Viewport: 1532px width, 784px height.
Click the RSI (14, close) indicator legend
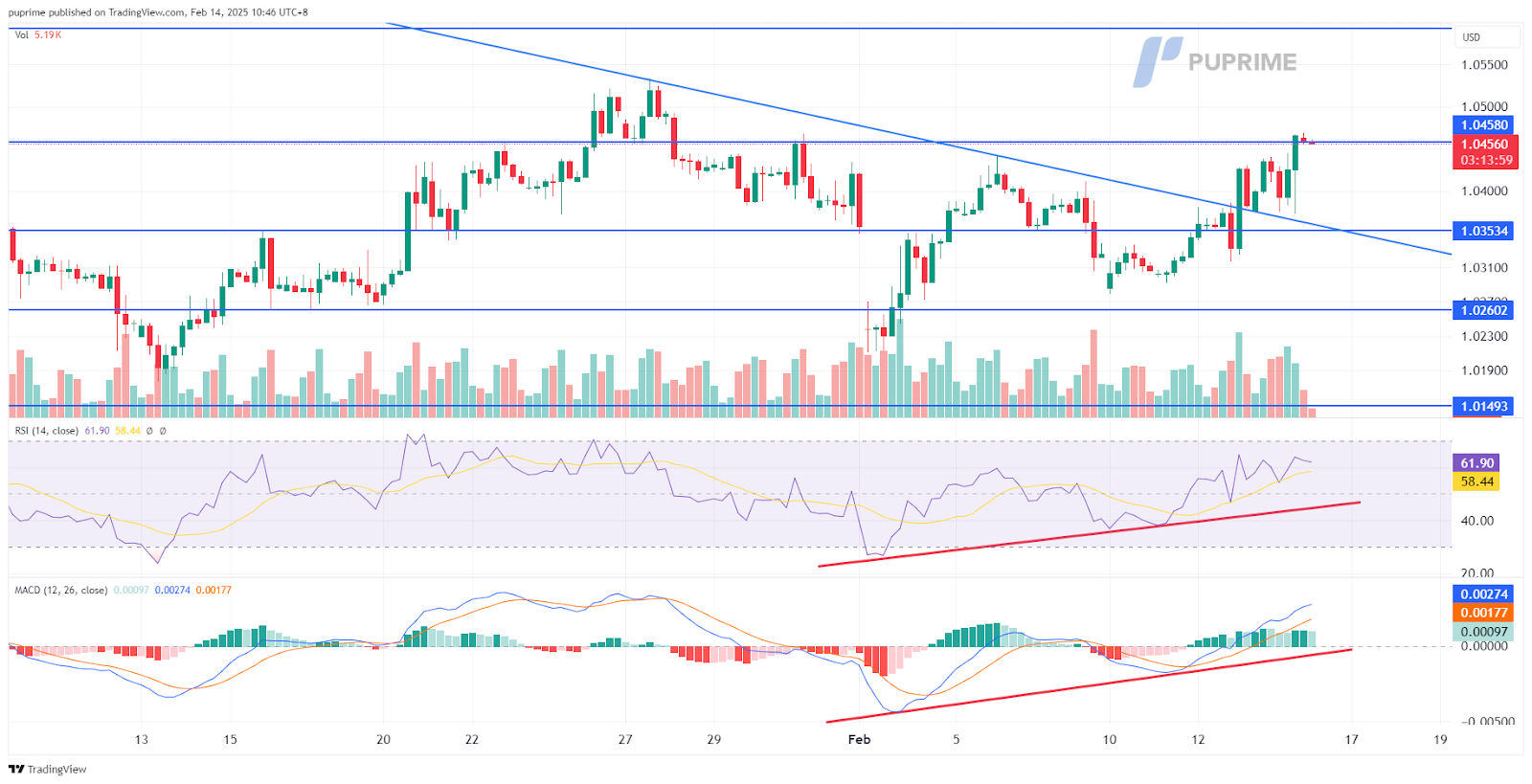46,431
